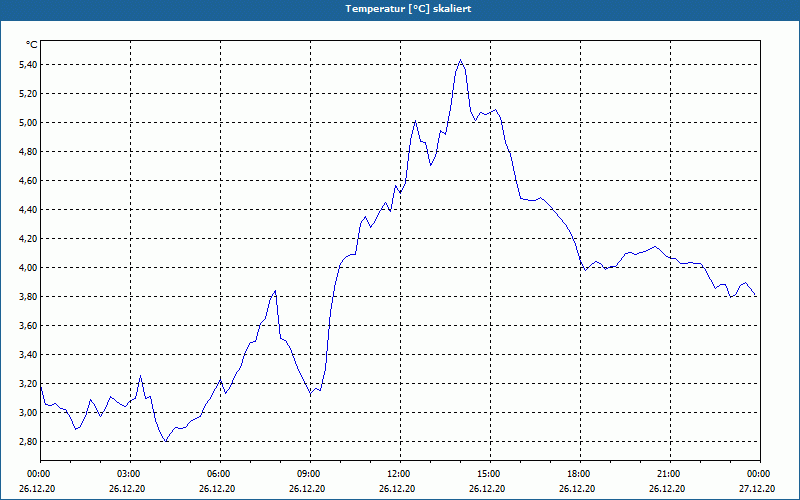Click the '5,00' y-axis value
800x500 pixels.
pos(28,123)
